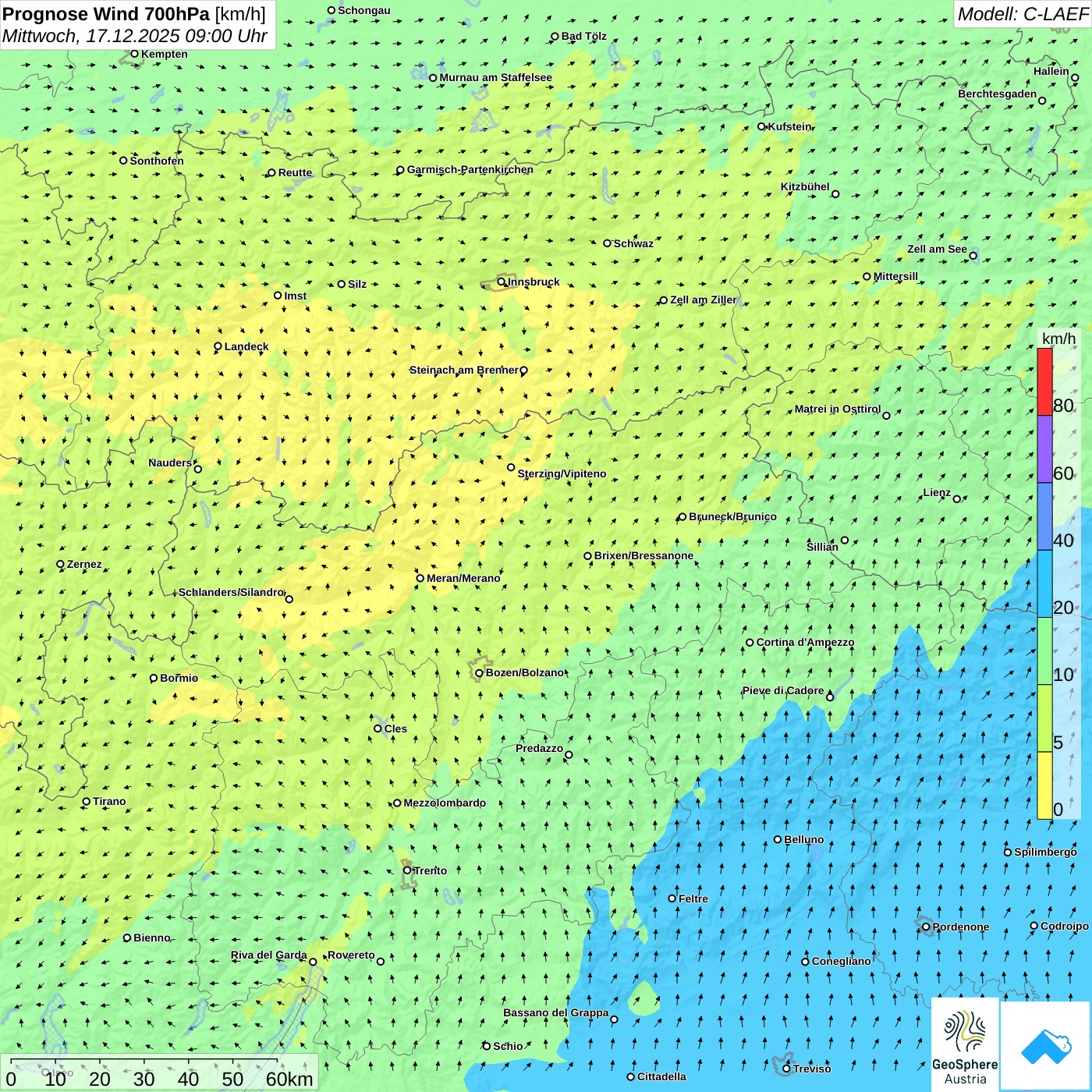Click the 'Mittersill' label

tap(896, 276)
